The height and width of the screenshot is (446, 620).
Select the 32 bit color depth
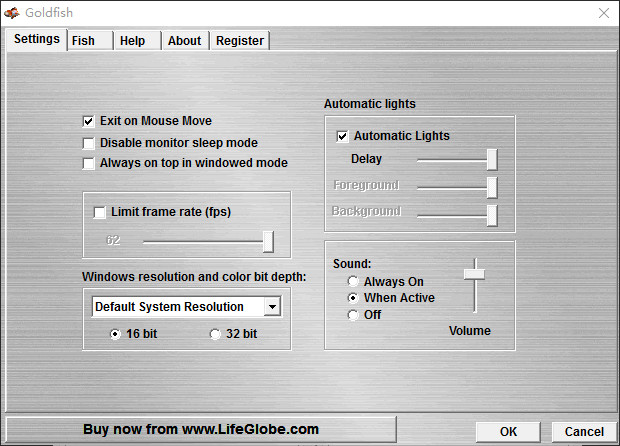click(215, 334)
